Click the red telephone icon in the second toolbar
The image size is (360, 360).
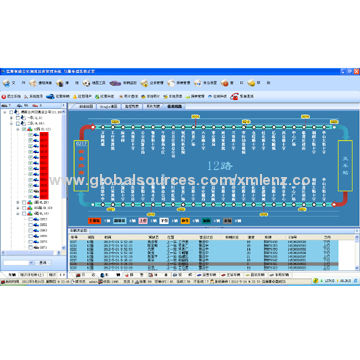click(x=235, y=96)
